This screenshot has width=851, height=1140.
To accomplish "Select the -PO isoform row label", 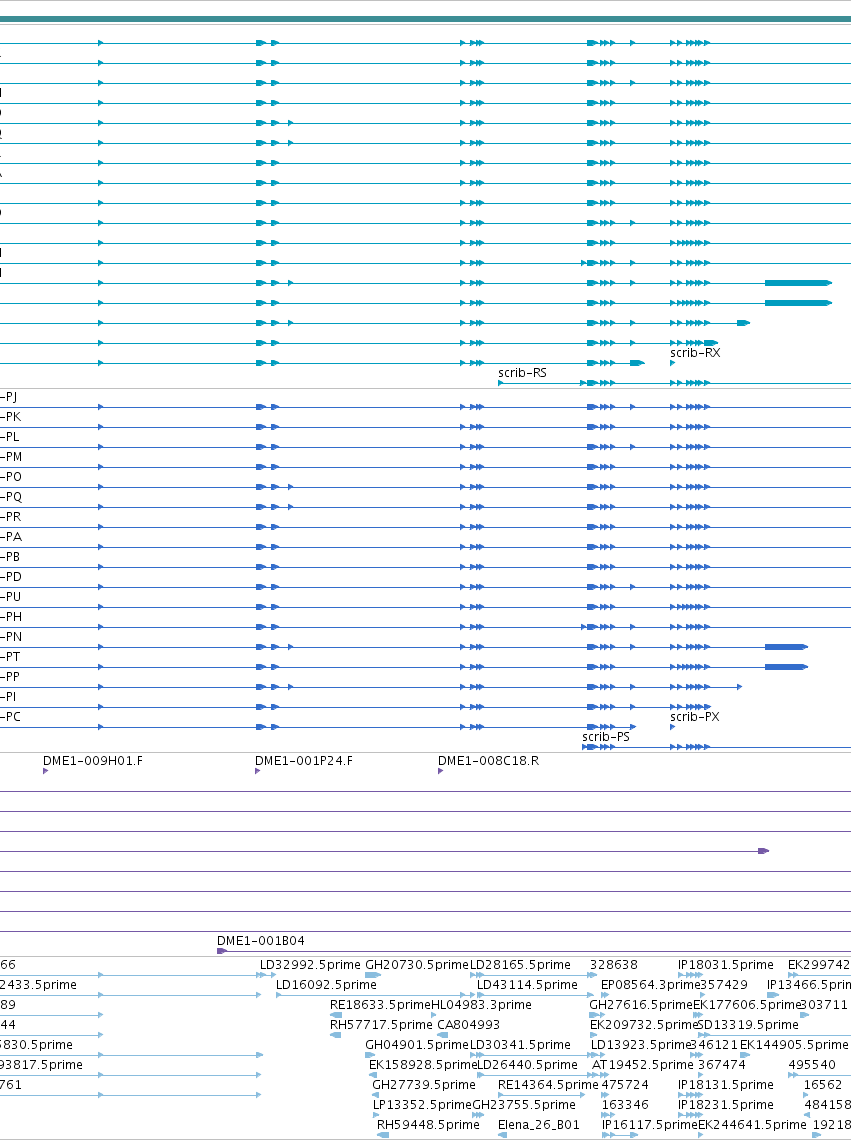I will point(11,477).
